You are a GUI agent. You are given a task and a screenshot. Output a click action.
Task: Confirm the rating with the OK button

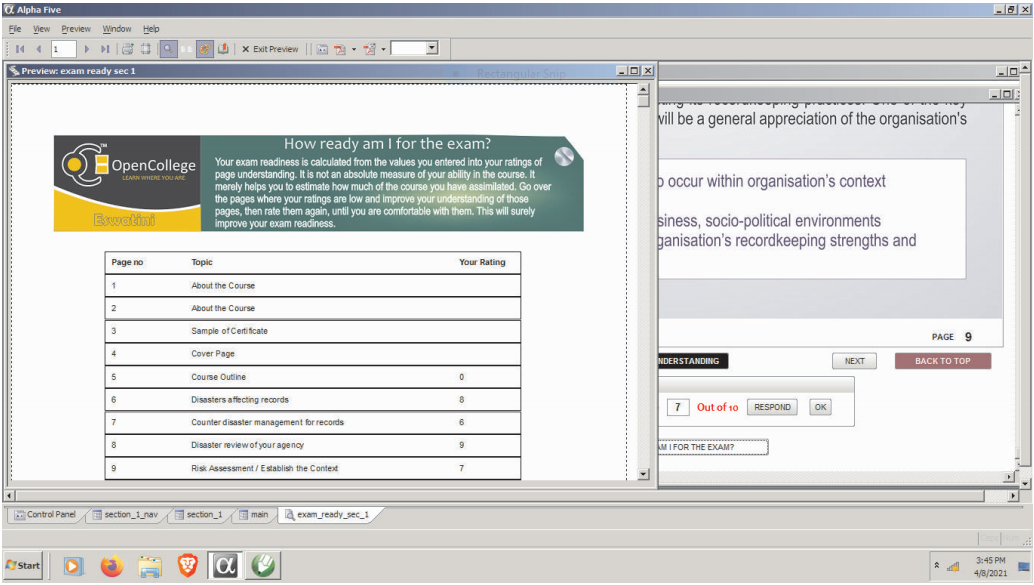pos(819,407)
